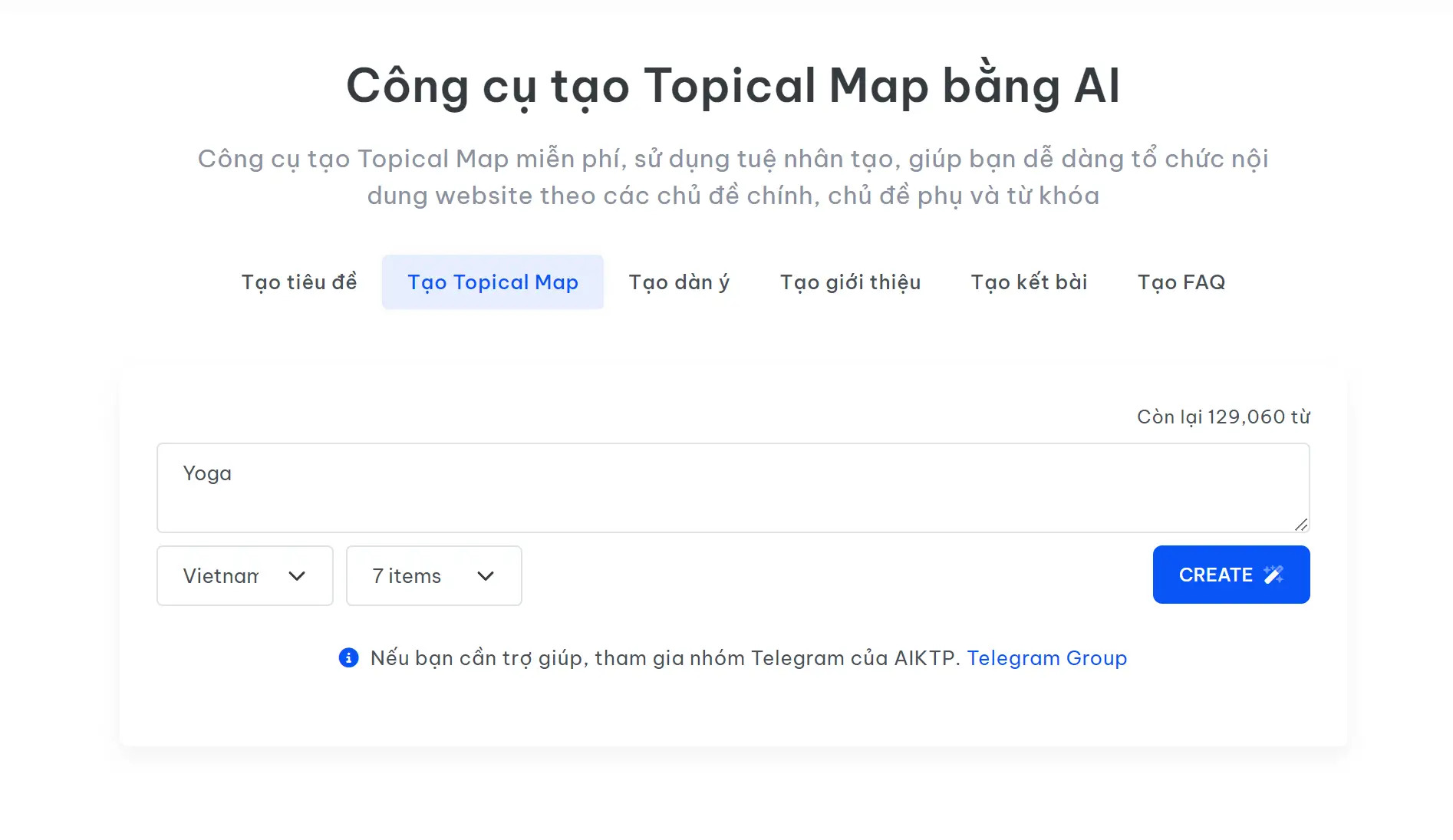Open the Tạo tiêu đề tab
This screenshot has width=1453, height=840.
[299, 282]
